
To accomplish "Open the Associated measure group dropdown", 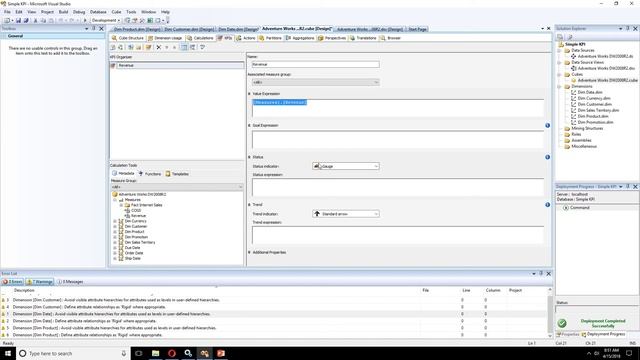I will [376, 82].
